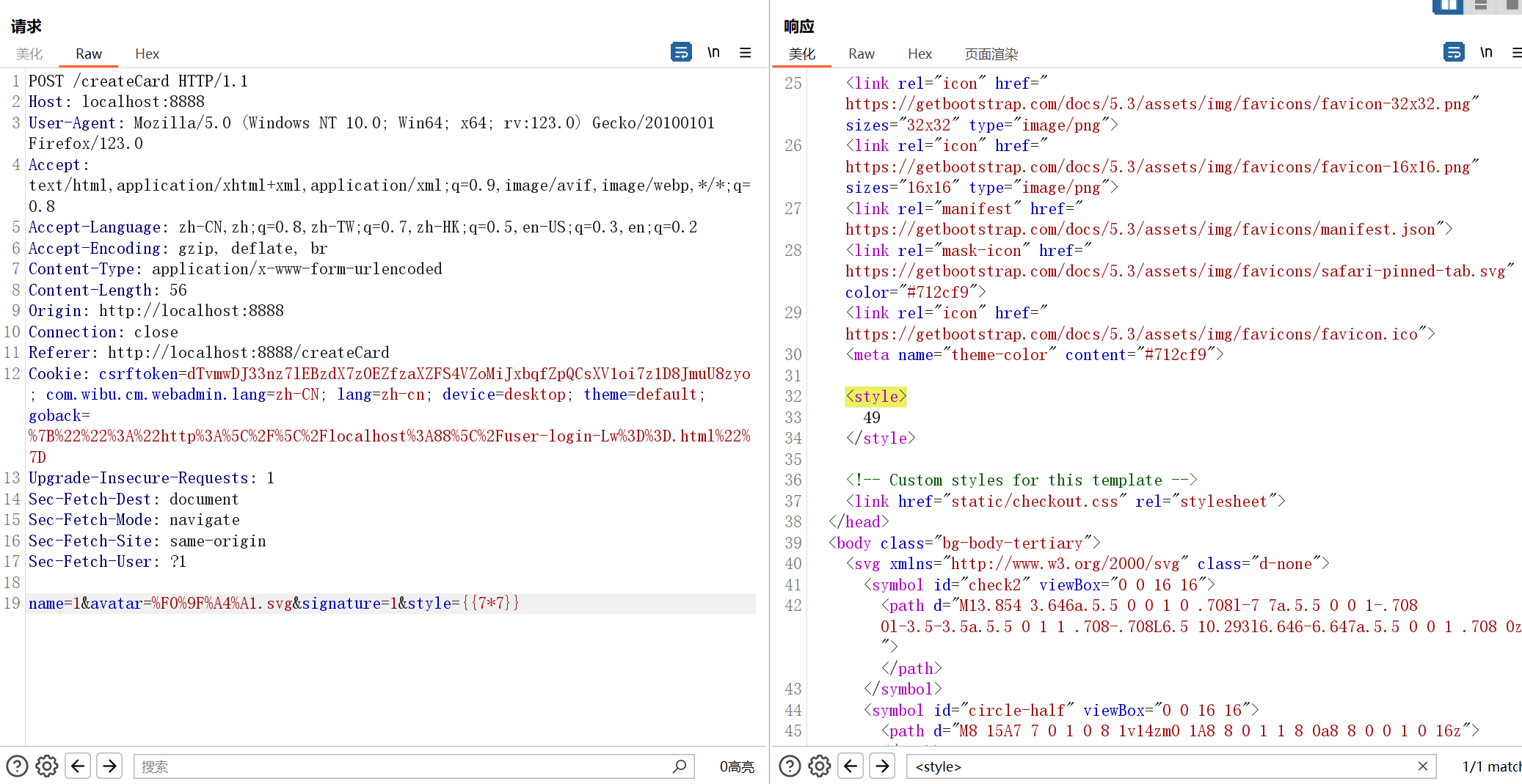
Task: Focus the request search input field
Action: 414,766
